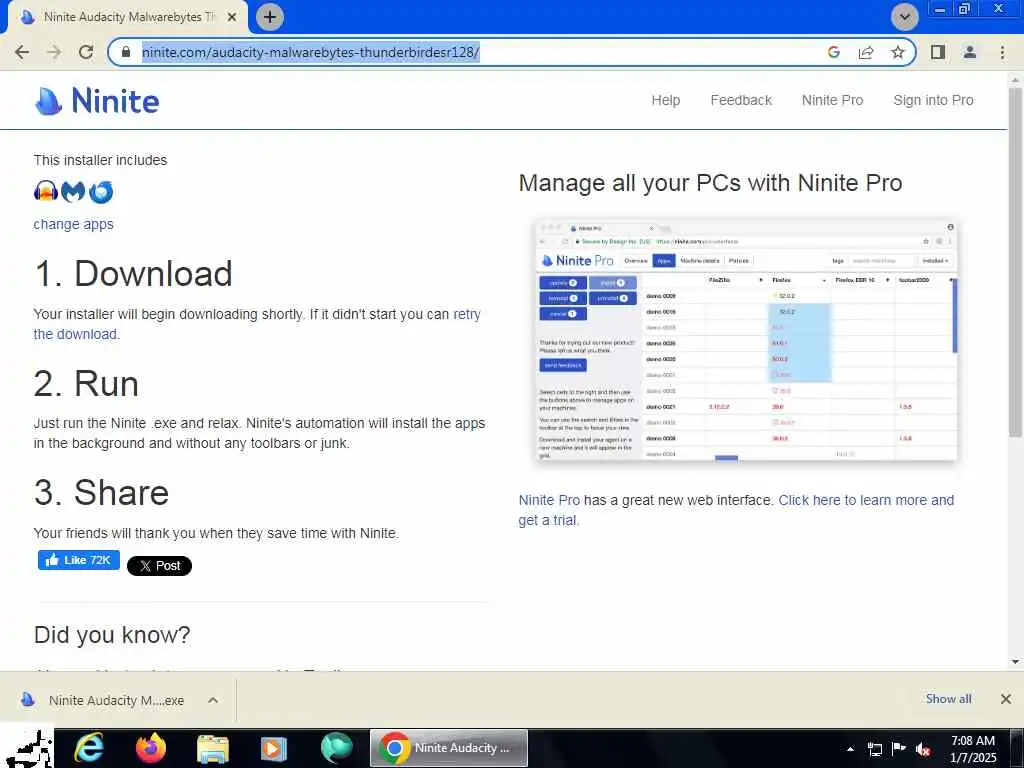The height and width of the screenshot is (768, 1024).
Task: Click the Ninite Pro text link below the screenshot
Action: [549, 500]
